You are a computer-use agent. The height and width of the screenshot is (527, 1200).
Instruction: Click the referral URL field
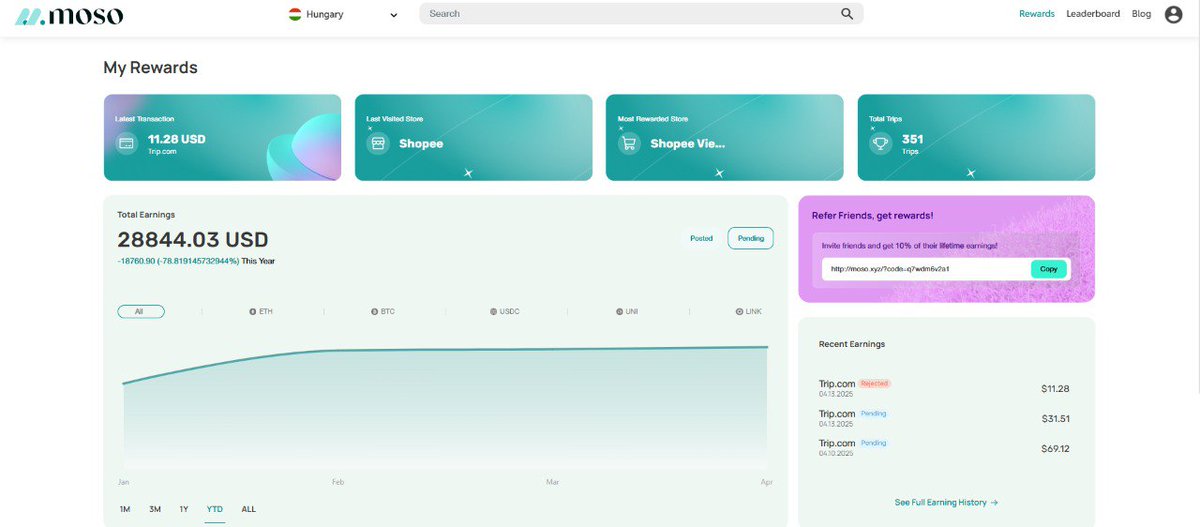[x=927, y=269]
